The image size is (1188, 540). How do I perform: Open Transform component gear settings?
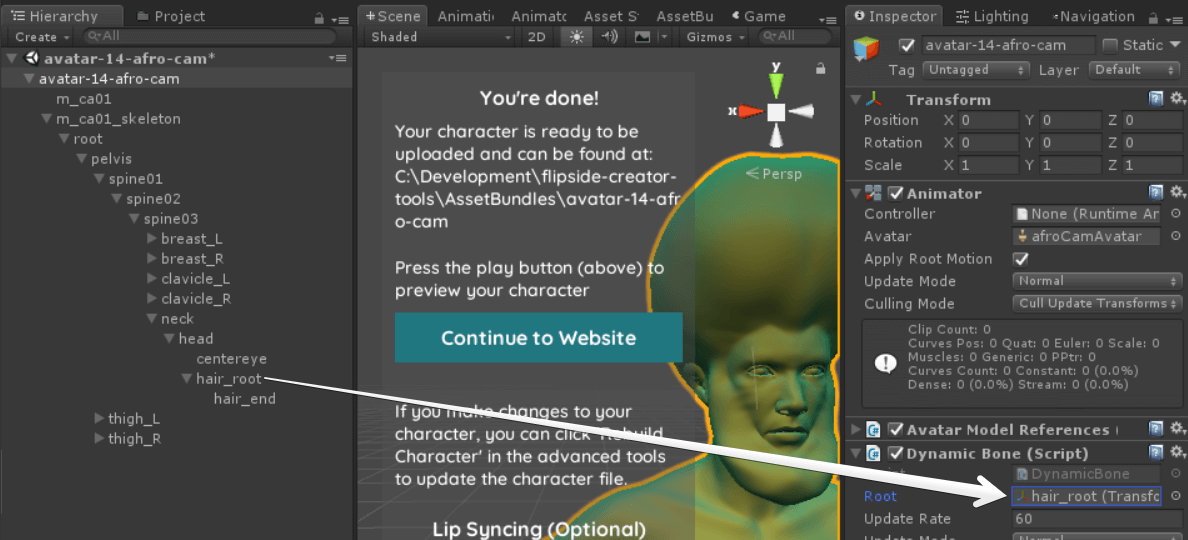click(x=1177, y=98)
